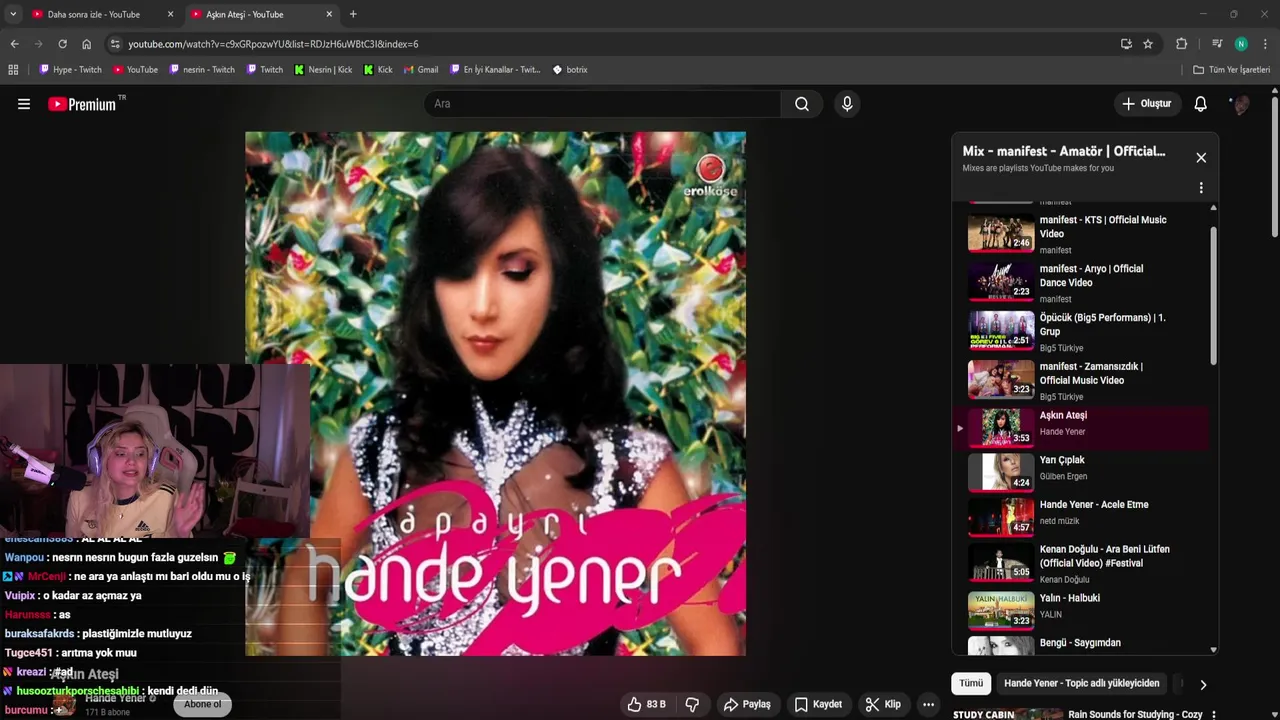
Task: Like the video with thumbs up
Action: [646, 704]
